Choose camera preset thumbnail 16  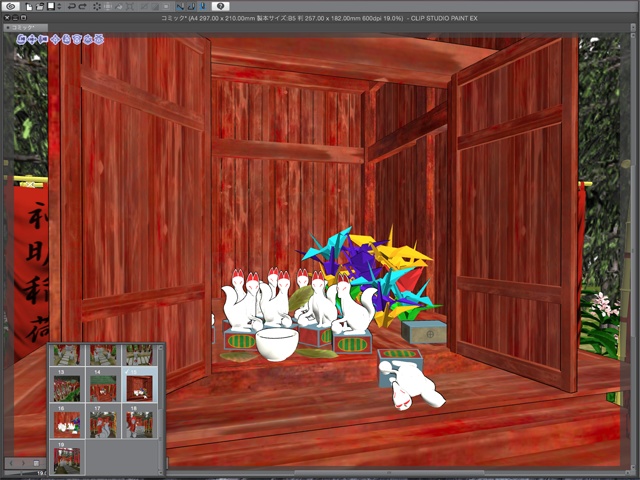(67, 422)
